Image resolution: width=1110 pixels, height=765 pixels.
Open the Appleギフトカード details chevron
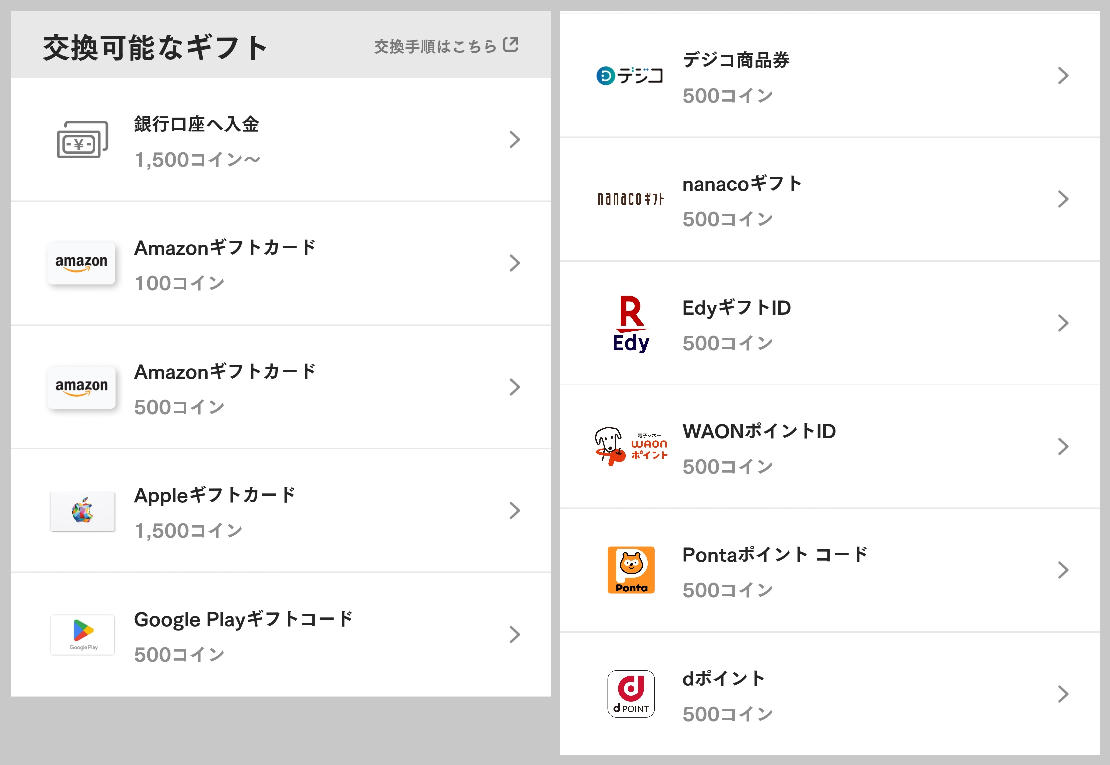[515, 510]
